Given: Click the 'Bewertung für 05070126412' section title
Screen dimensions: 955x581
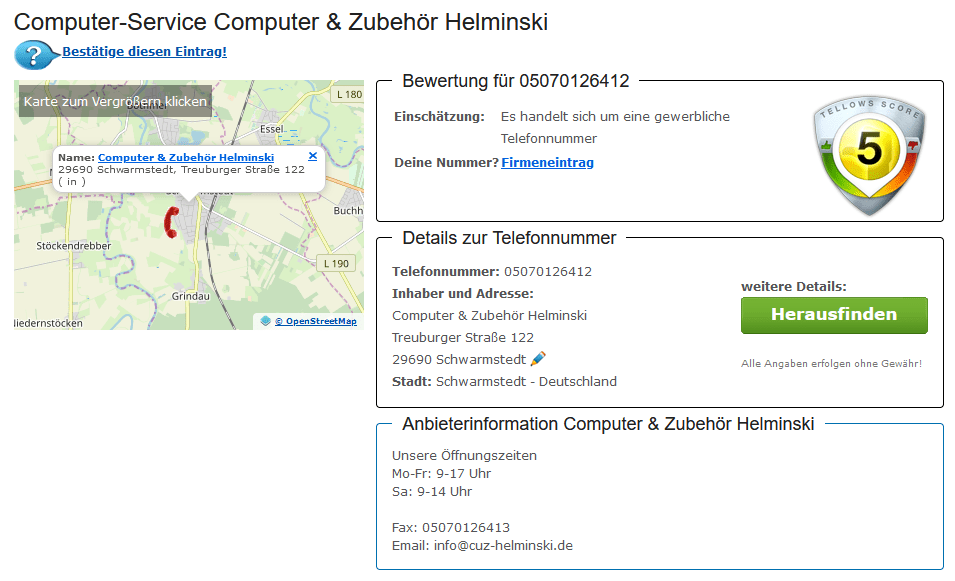Looking at the screenshot, I should pos(515,81).
